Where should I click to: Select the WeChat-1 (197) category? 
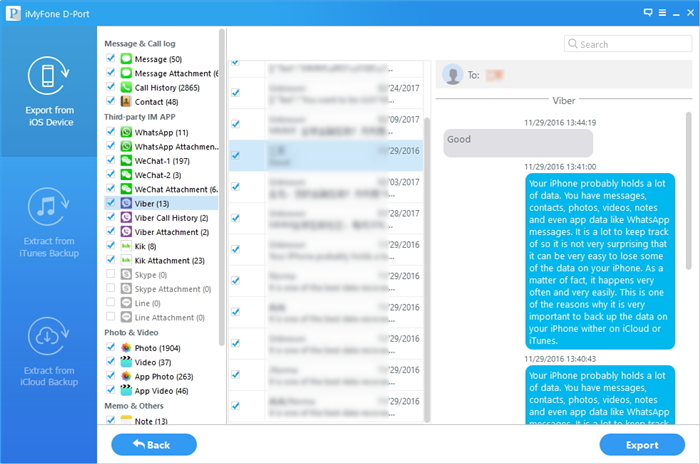pyautogui.click(x=162, y=161)
